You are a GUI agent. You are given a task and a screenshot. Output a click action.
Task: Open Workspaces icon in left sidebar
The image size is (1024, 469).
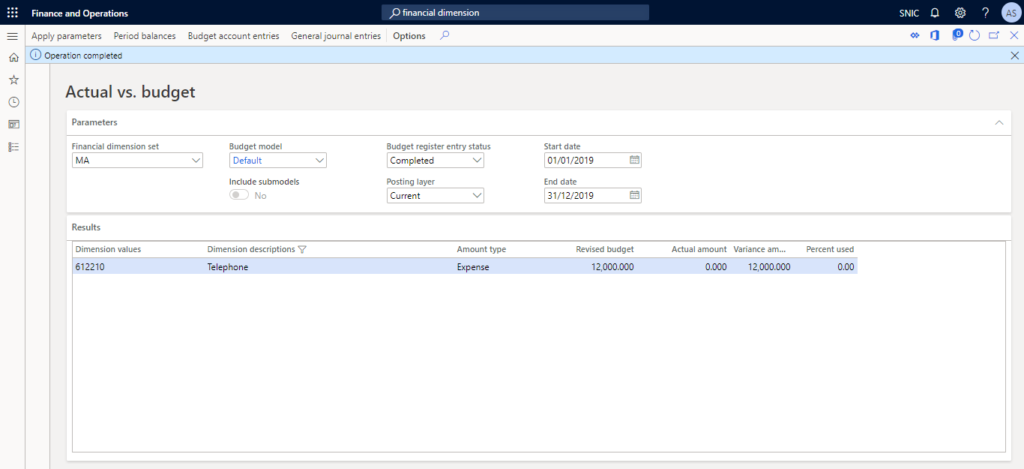pos(13,124)
